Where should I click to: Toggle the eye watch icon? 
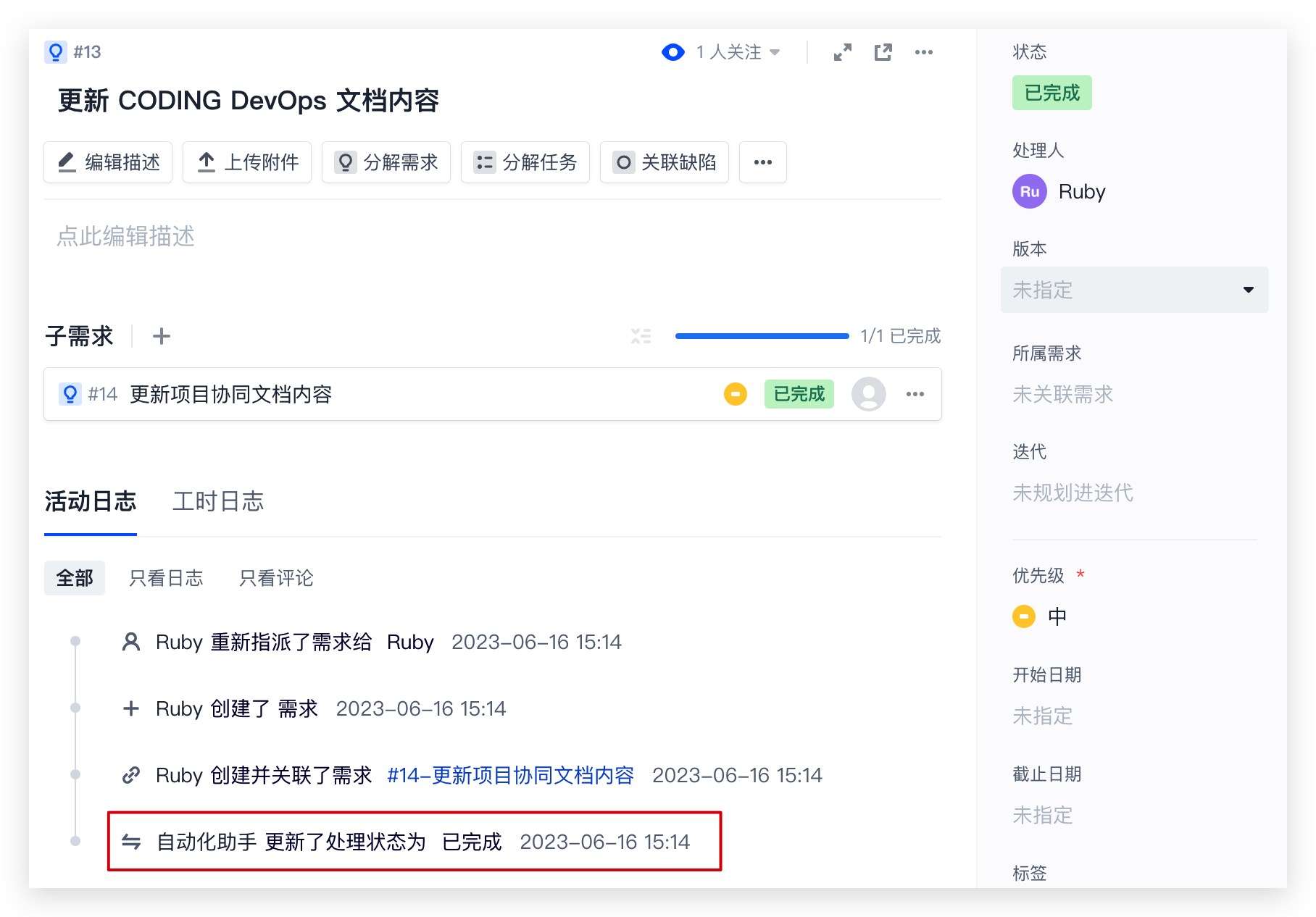673,52
